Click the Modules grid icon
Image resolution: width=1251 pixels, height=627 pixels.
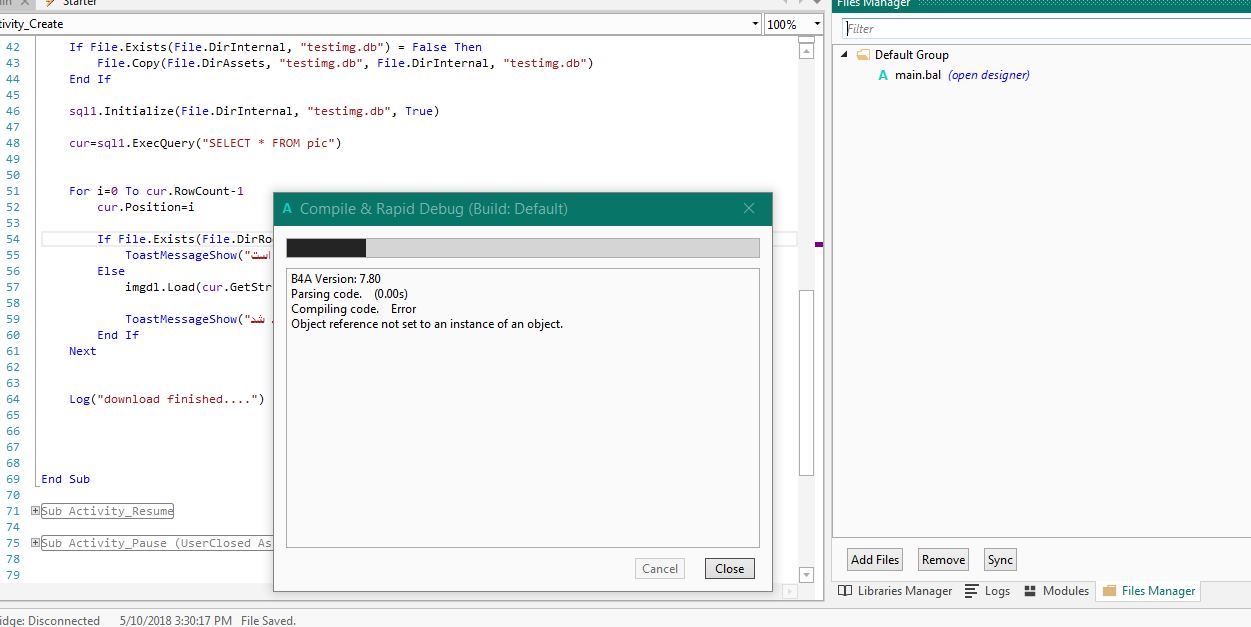pos(1030,591)
